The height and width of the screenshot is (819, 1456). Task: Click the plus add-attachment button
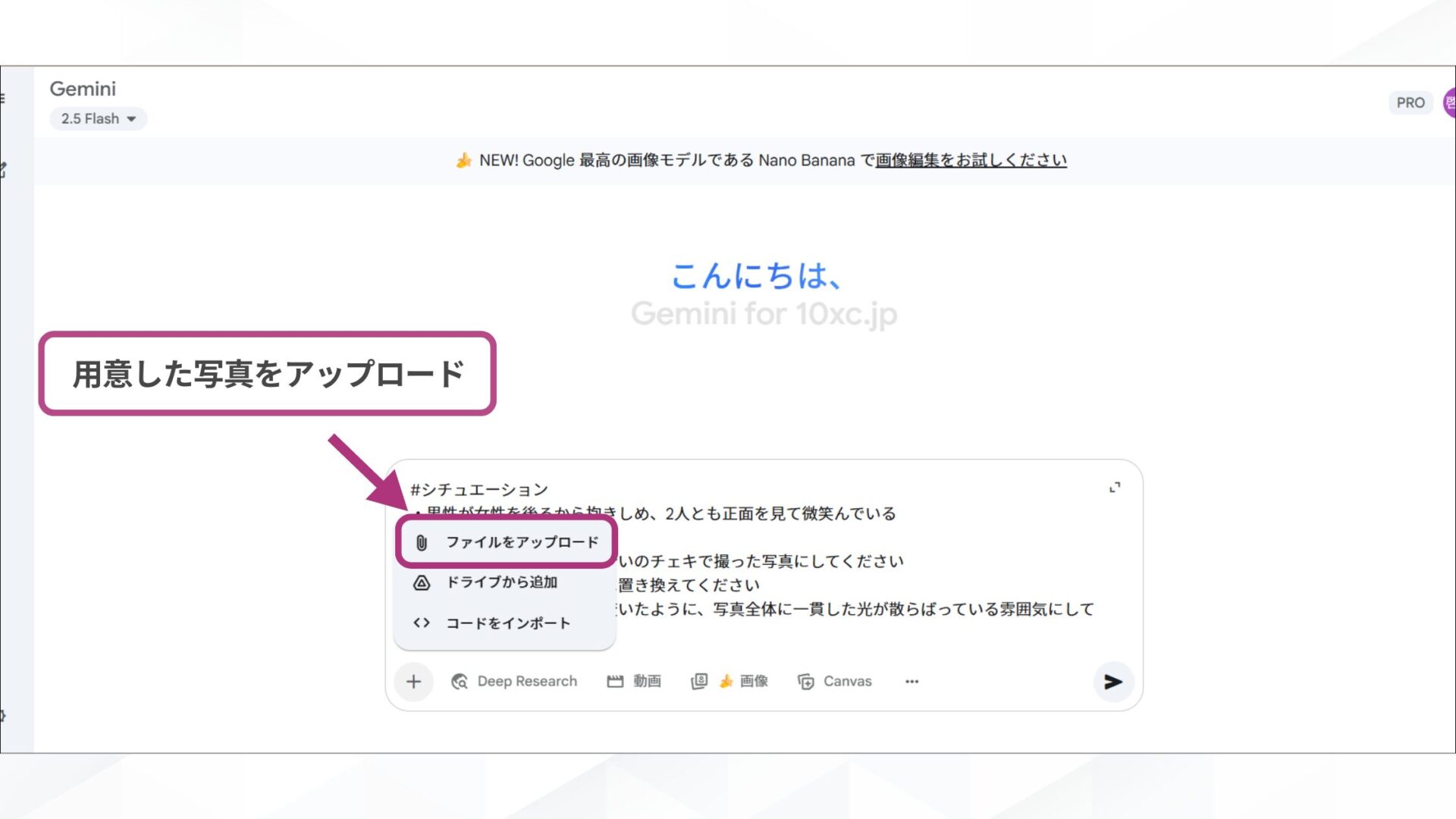[x=413, y=681]
